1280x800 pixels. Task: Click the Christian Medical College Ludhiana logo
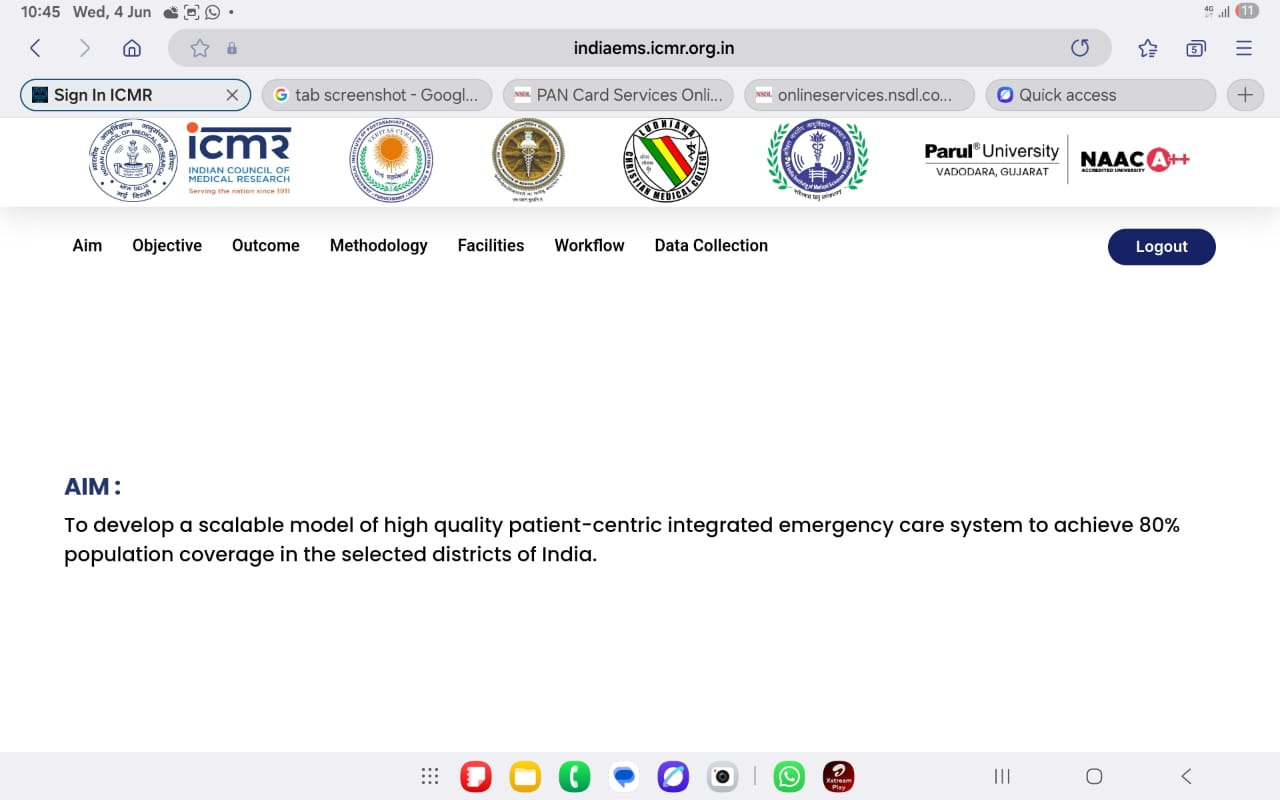click(x=665, y=160)
